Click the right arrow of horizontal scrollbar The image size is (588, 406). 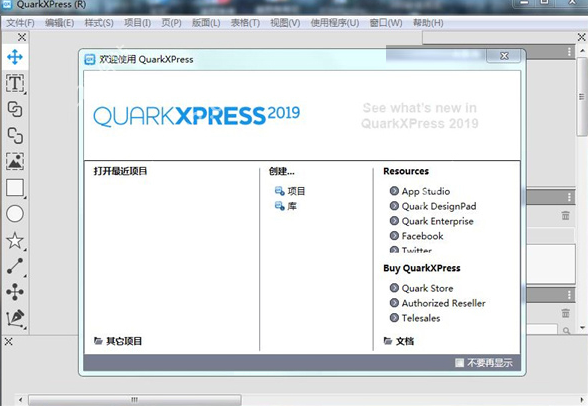click(582, 400)
